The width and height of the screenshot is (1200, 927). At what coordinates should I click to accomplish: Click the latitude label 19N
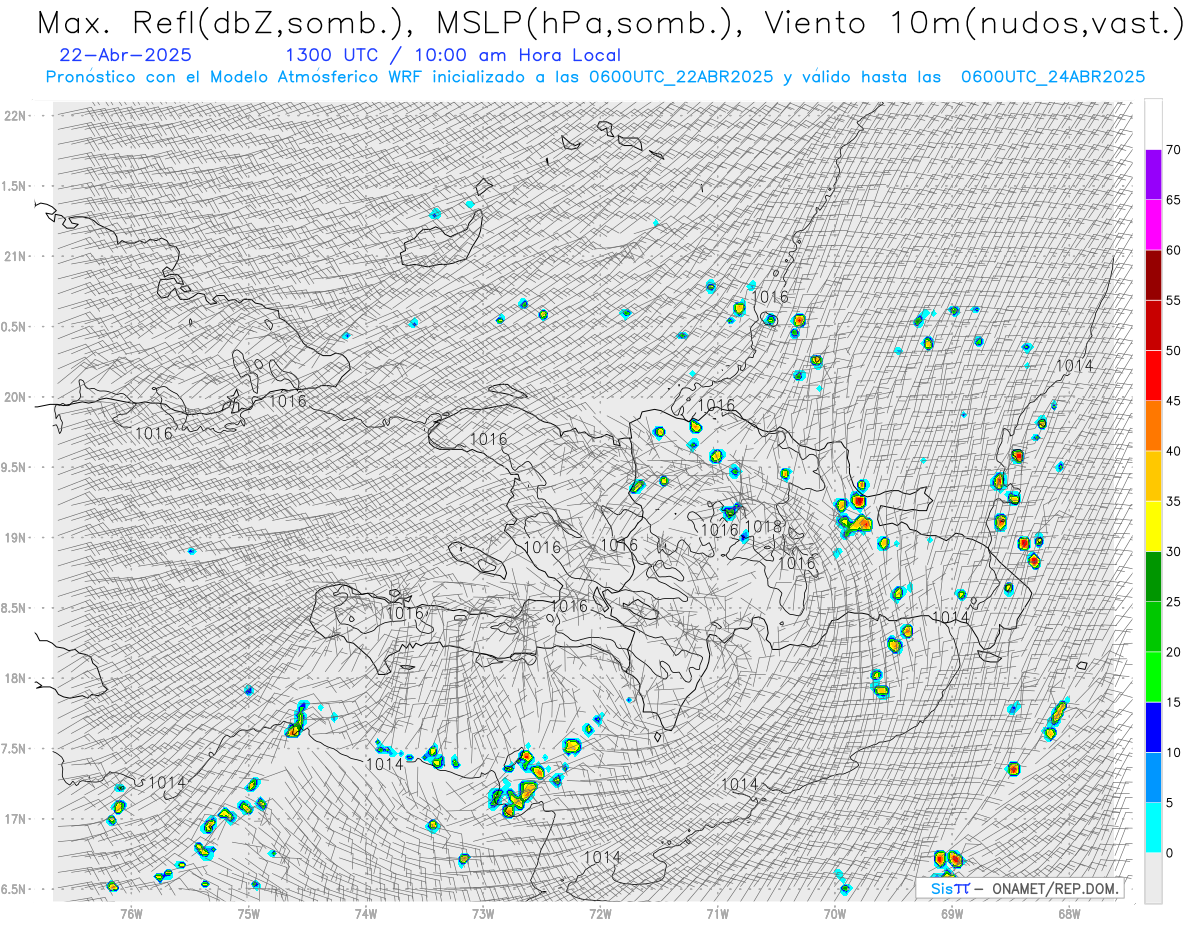(x=14, y=537)
